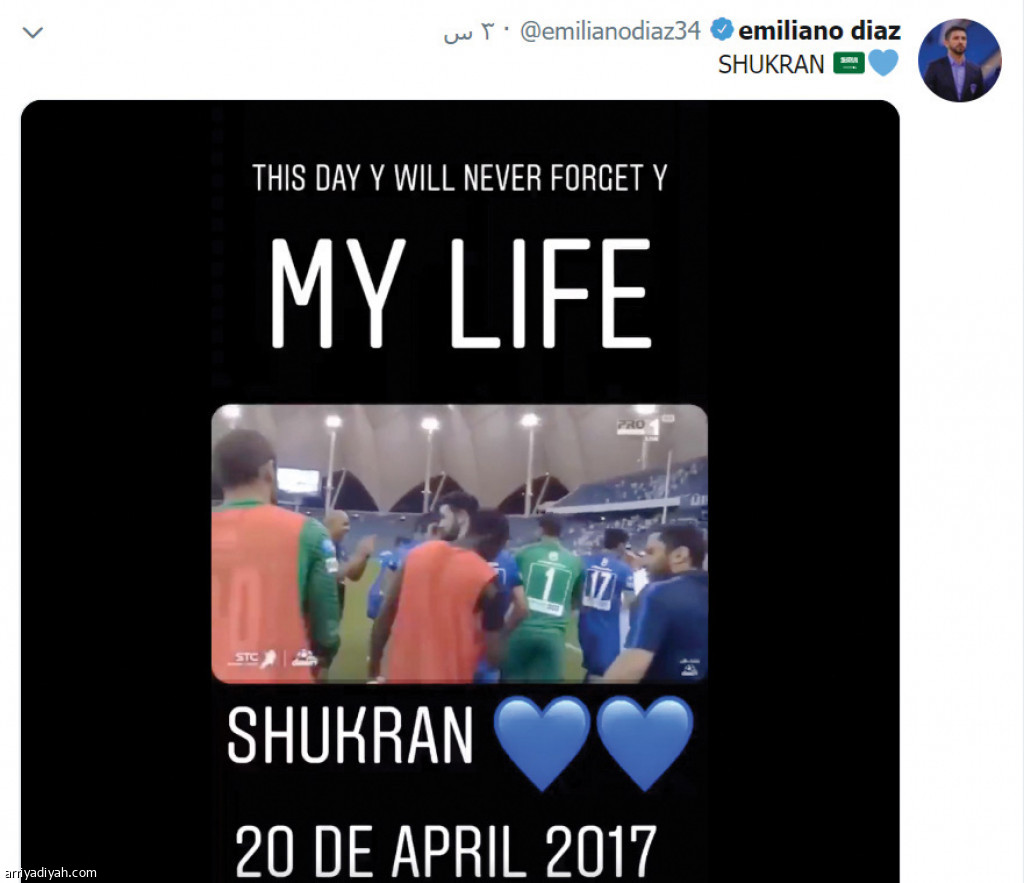Click the emiliano diaz display name
The width and height of the screenshot is (1024, 883).
(x=819, y=30)
